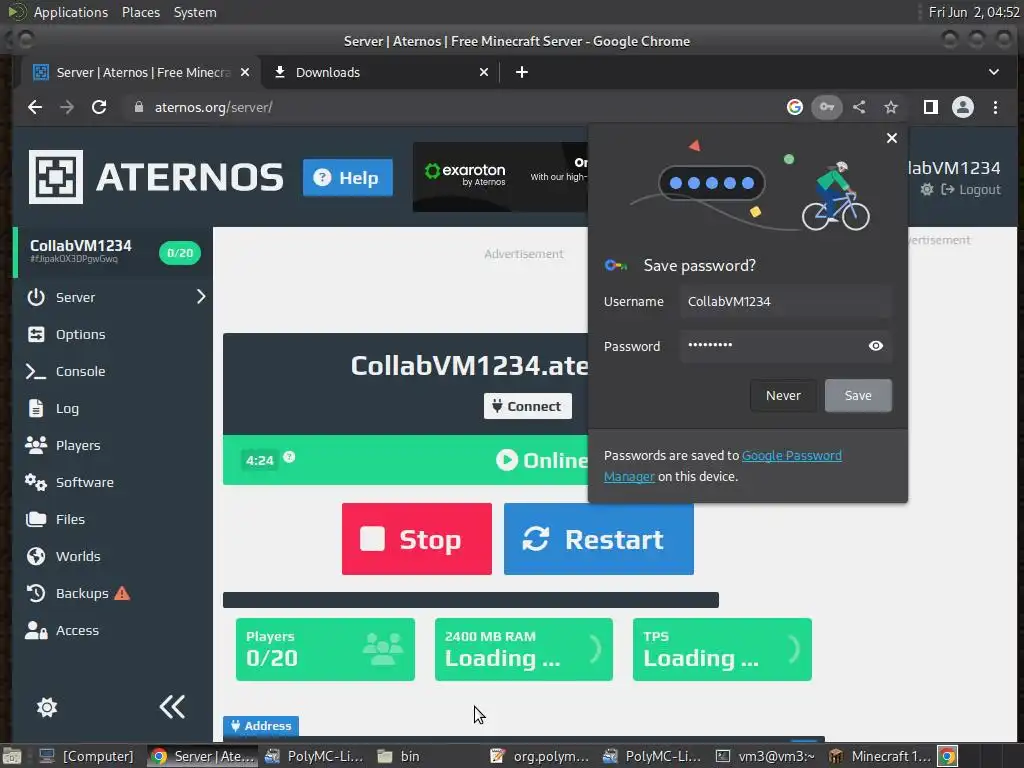Open account settings gear near Logout
Screen dimensions: 1024x768
[x=927, y=189]
